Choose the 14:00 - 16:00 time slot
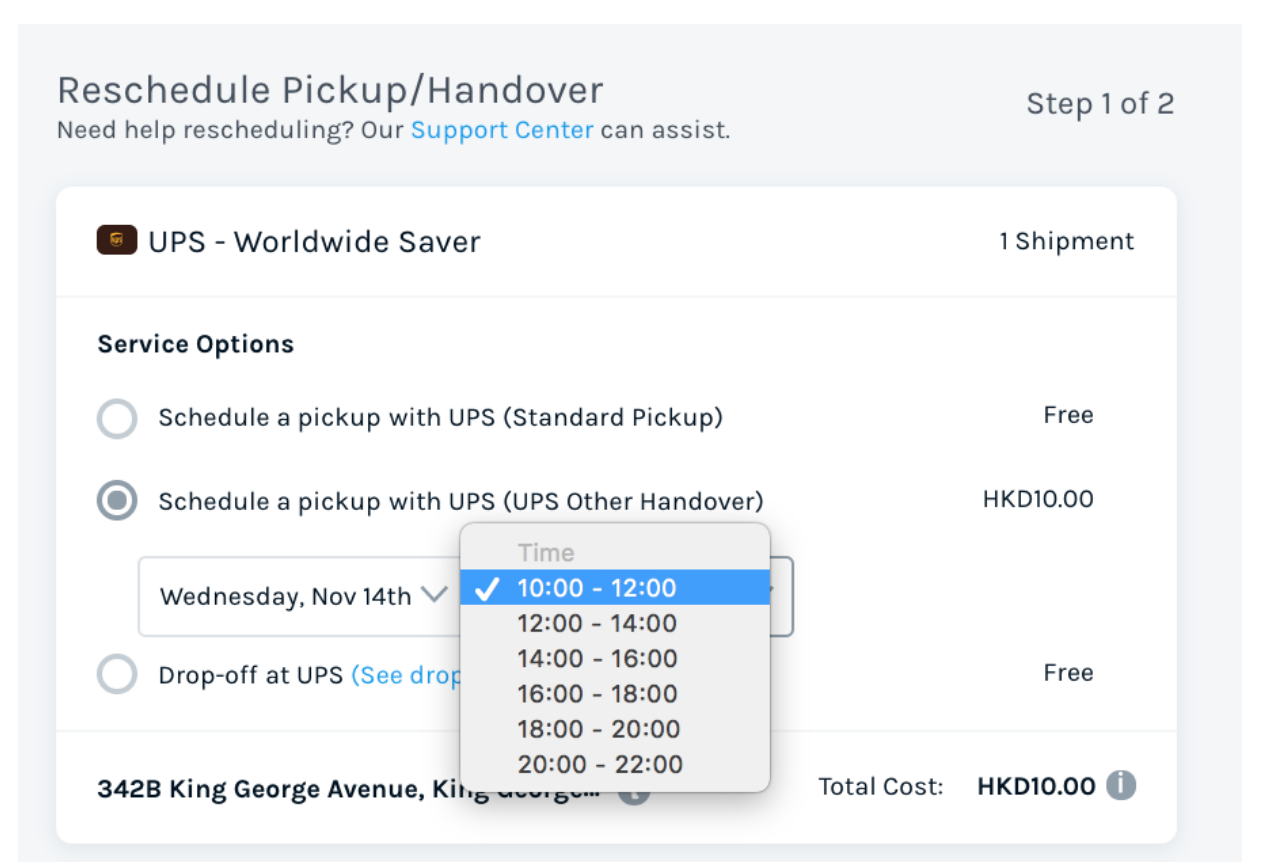This screenshot has height=862, width=1282. pos(615,658)
